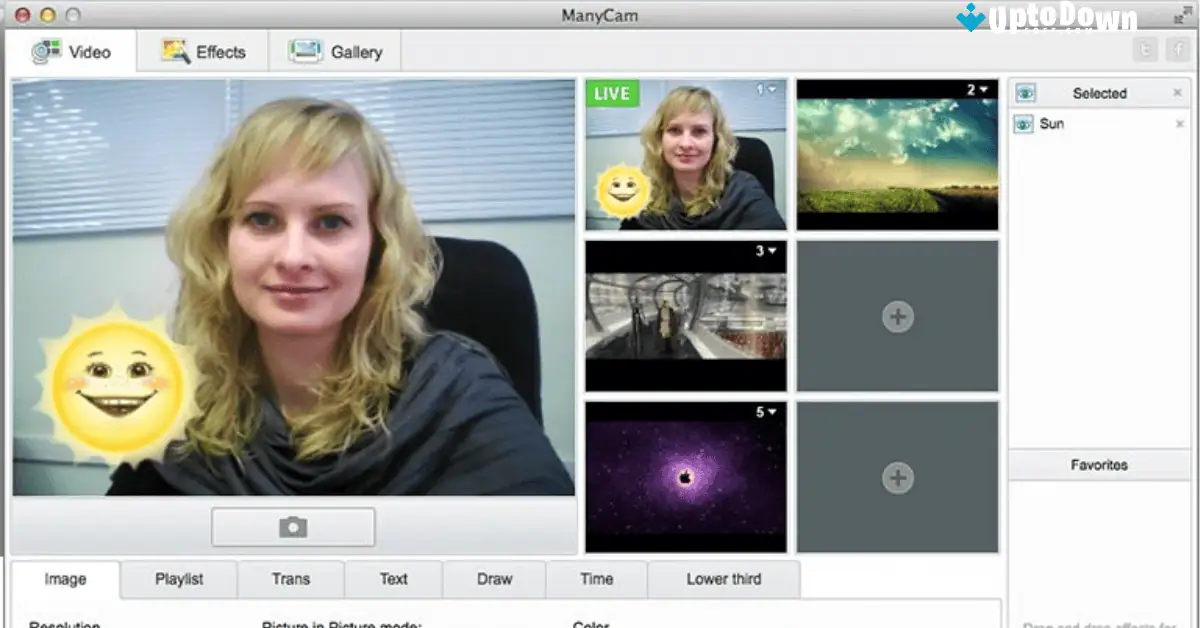Click the expand icon in the title bar
The image size is (1200, 628).
[x=1183, y=15]
